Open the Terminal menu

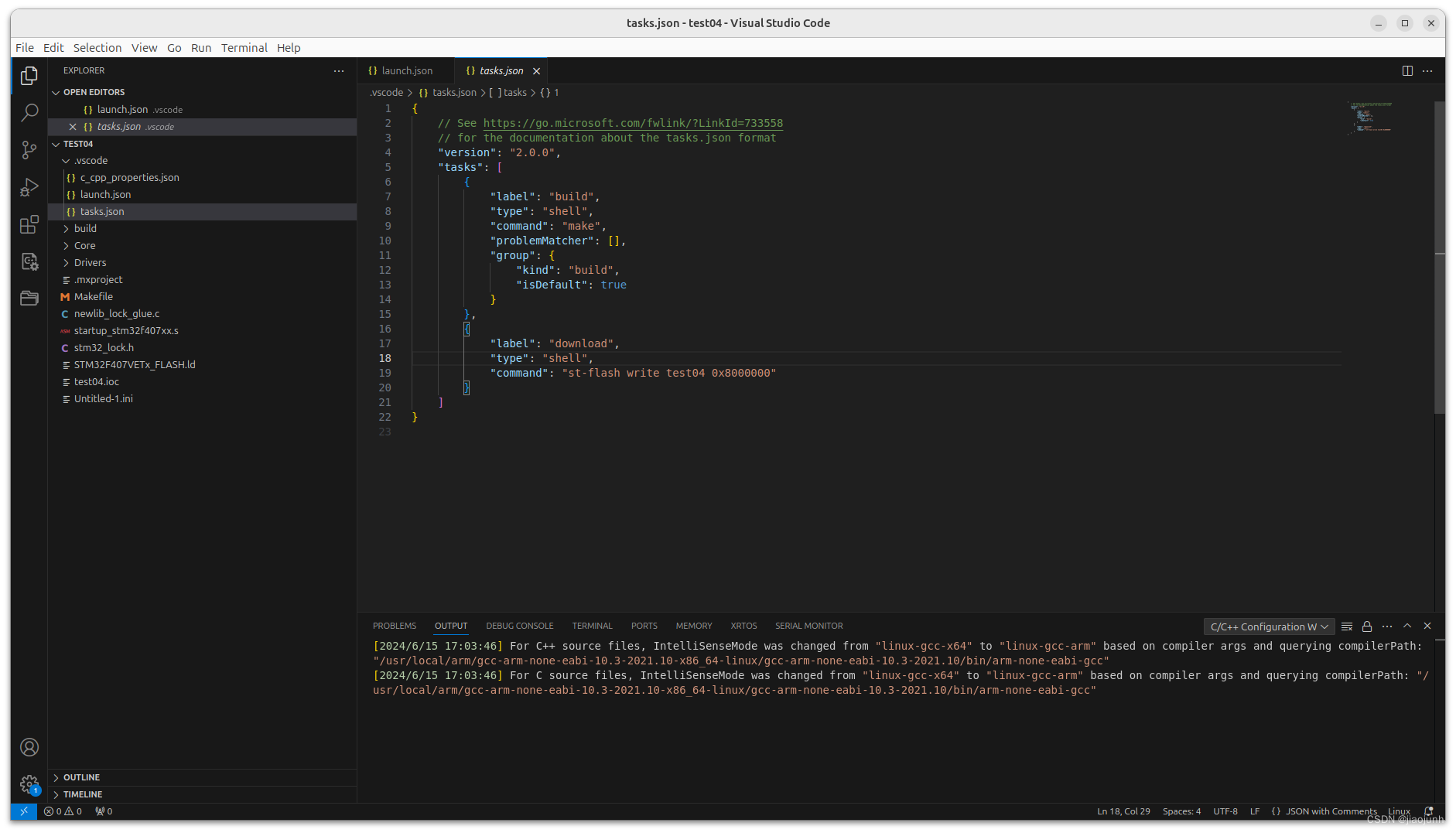pyautogui.click(x=244, y=48)
